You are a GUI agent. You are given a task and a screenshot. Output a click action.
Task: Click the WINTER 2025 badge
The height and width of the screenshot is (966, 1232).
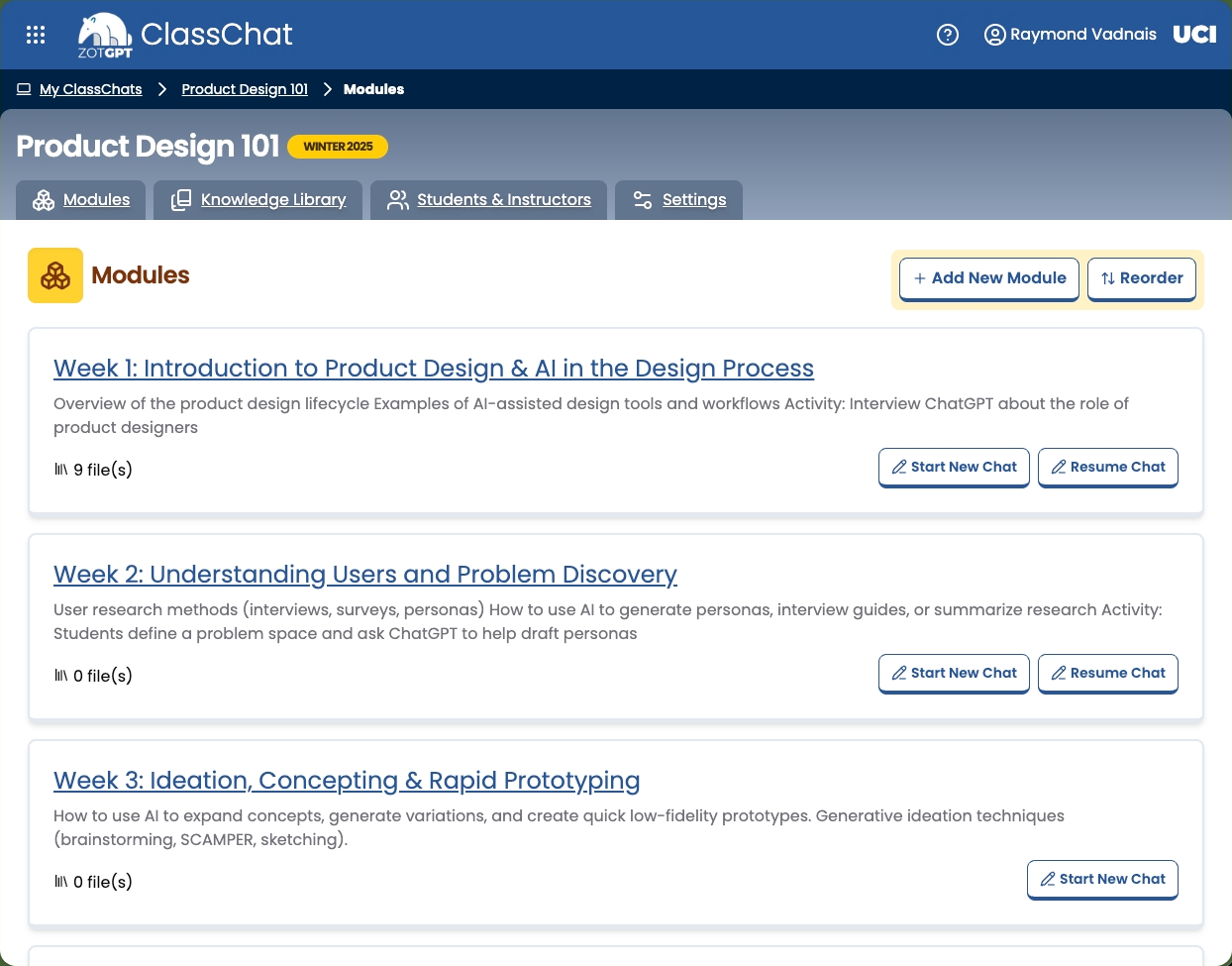[338, 146]
